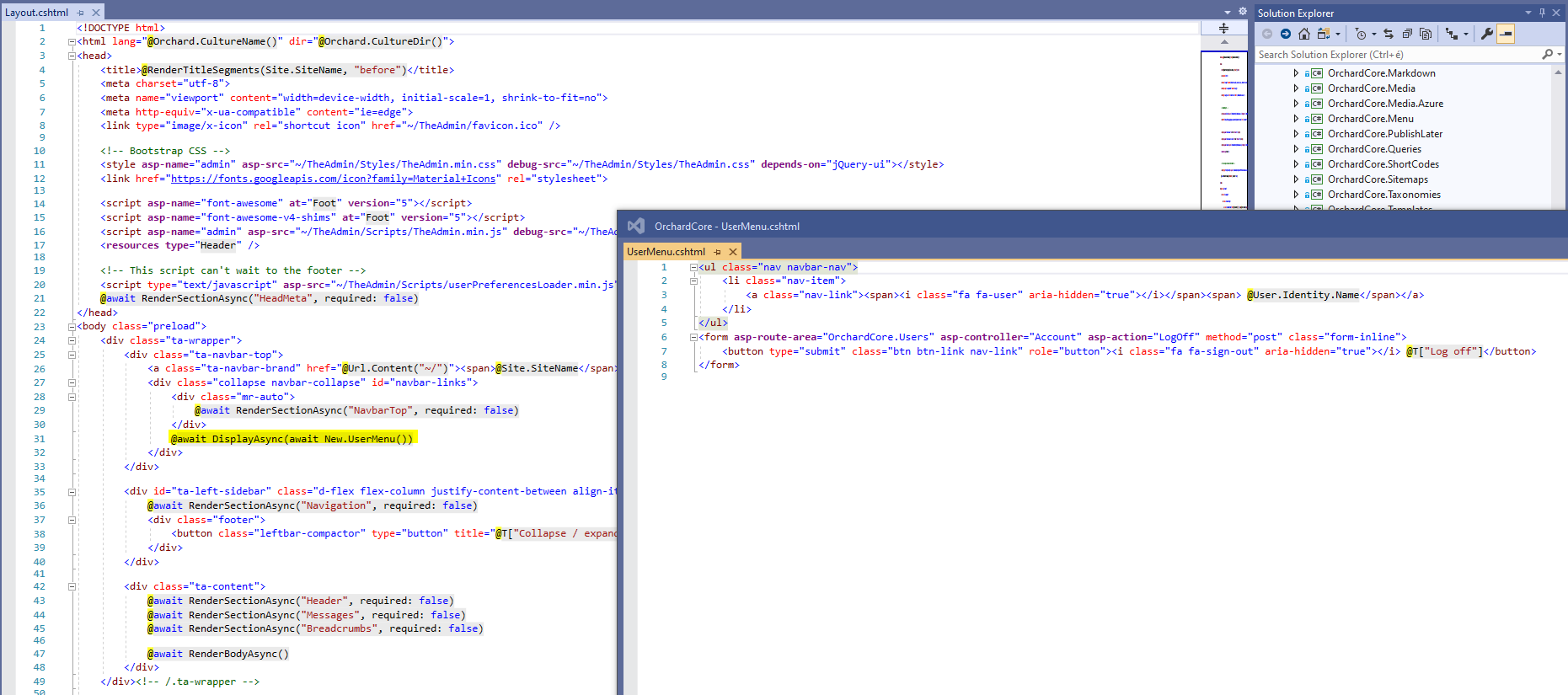The width and height of the screenshot is (1568, 695).
Task: Expand the OrchardCore.Markdown project
Action: click(1296, 73)
